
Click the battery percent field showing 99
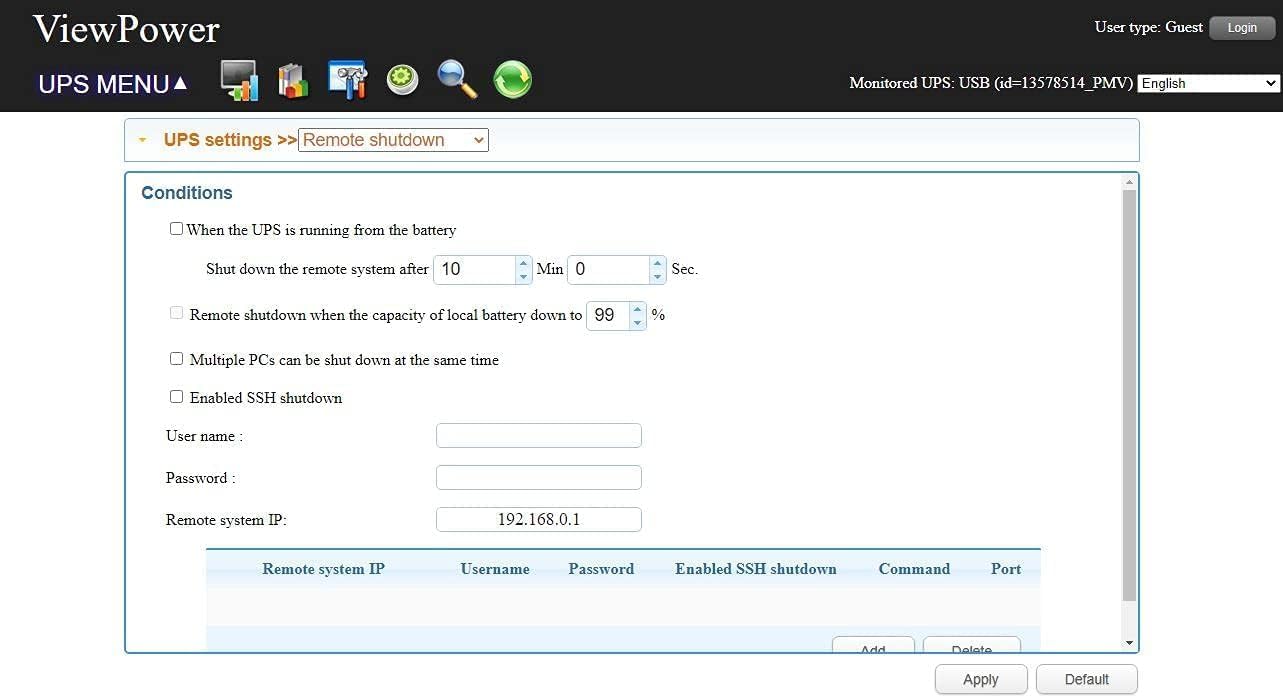607,315
